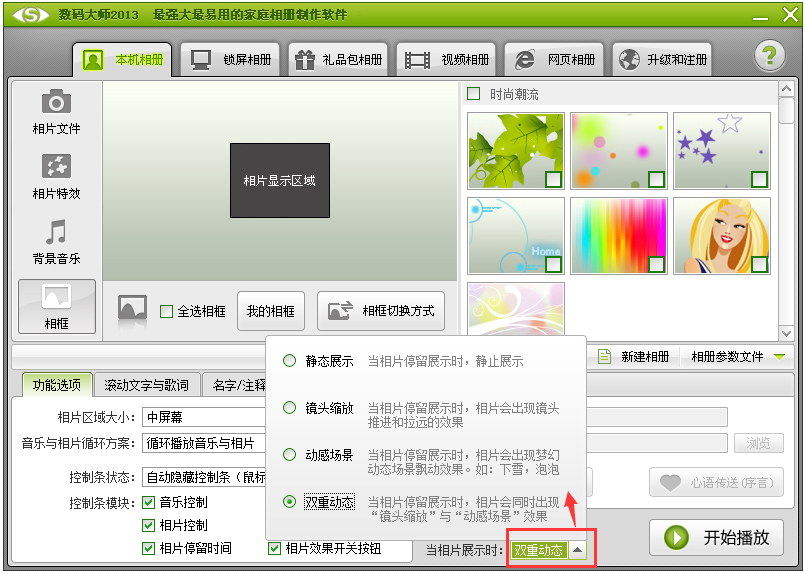Open the 相片特效 effects panel
This screenshot has height=573, width=805.
click(56, 166)
